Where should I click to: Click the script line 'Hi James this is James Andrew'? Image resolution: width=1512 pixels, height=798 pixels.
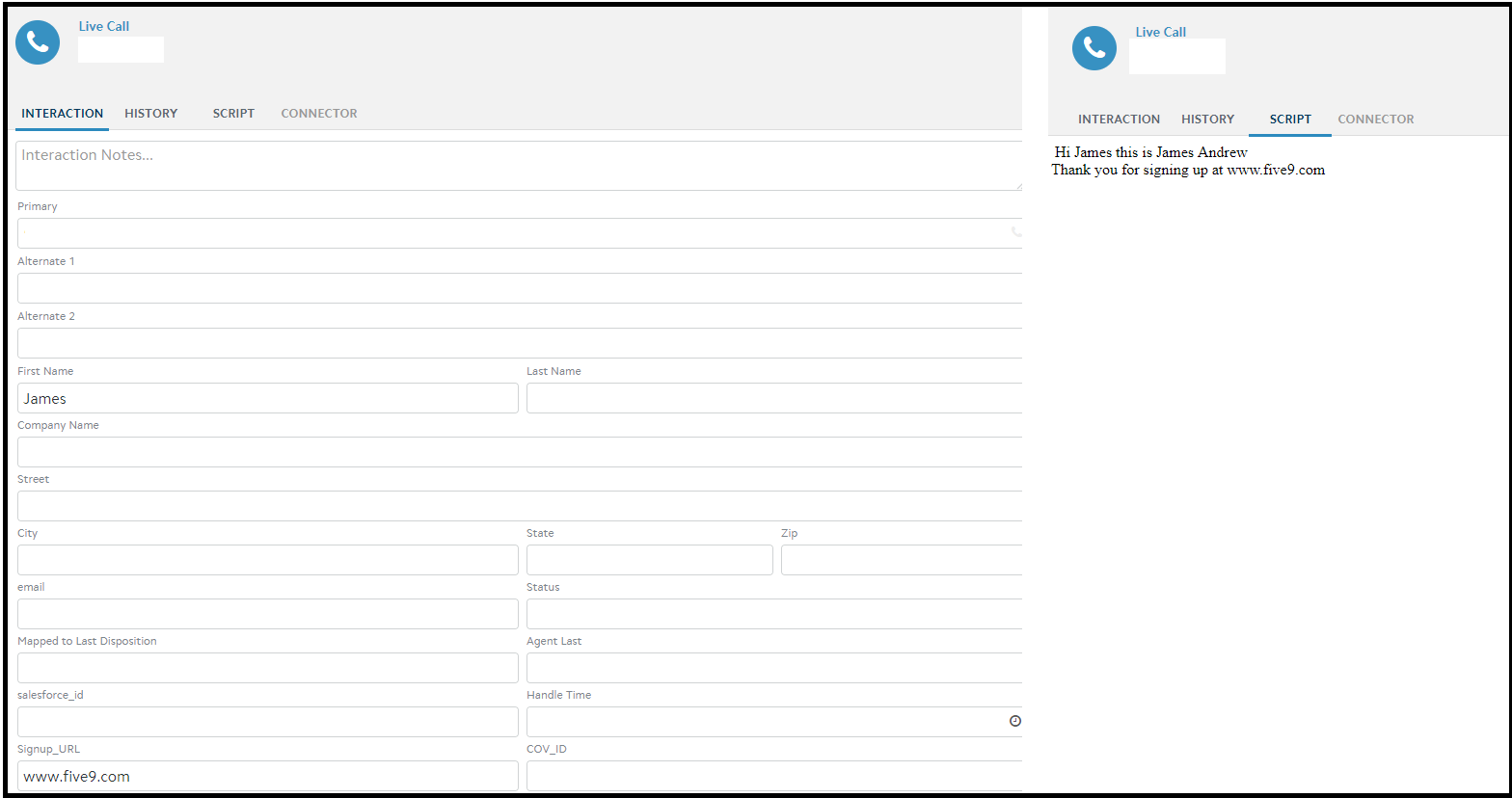point(1151,152)
